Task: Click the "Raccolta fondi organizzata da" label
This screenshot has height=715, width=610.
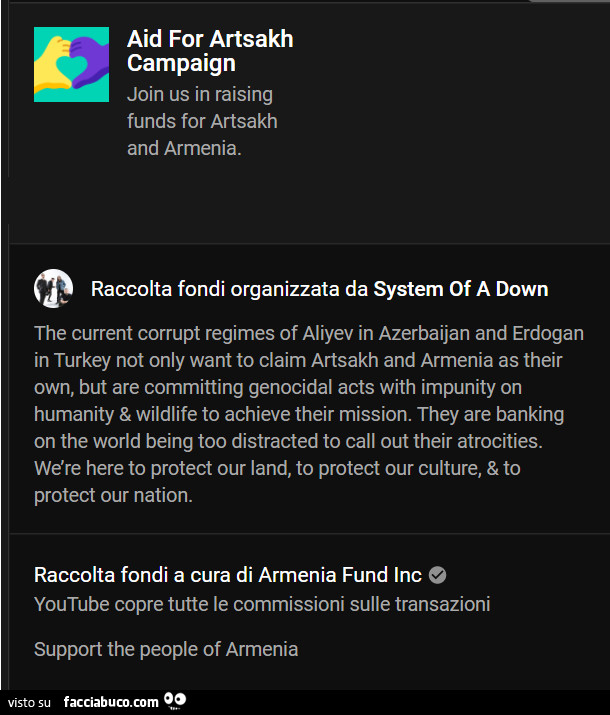Action: 230,289
